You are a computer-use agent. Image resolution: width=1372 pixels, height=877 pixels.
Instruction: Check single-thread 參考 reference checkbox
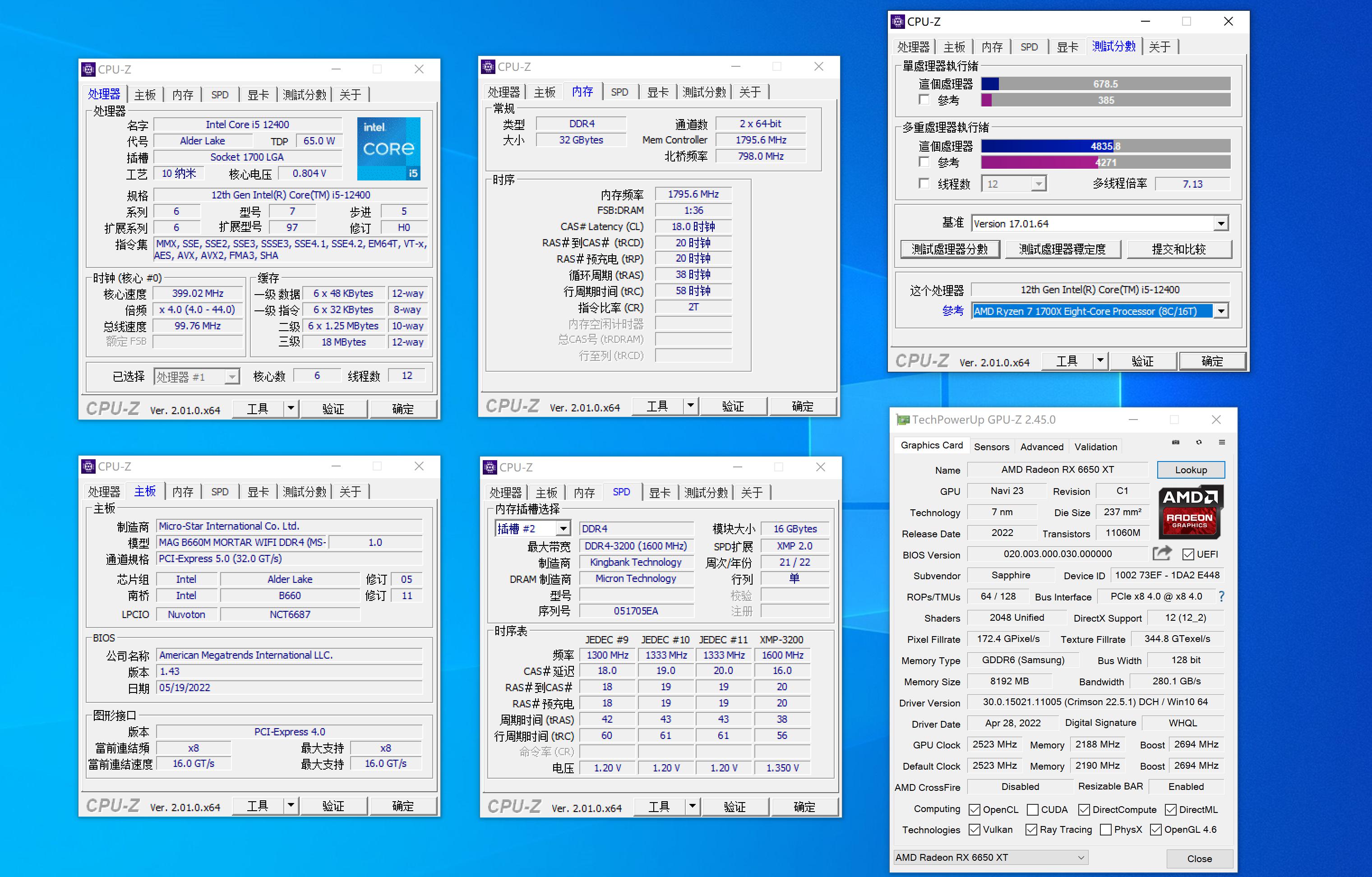click(924, 100)
